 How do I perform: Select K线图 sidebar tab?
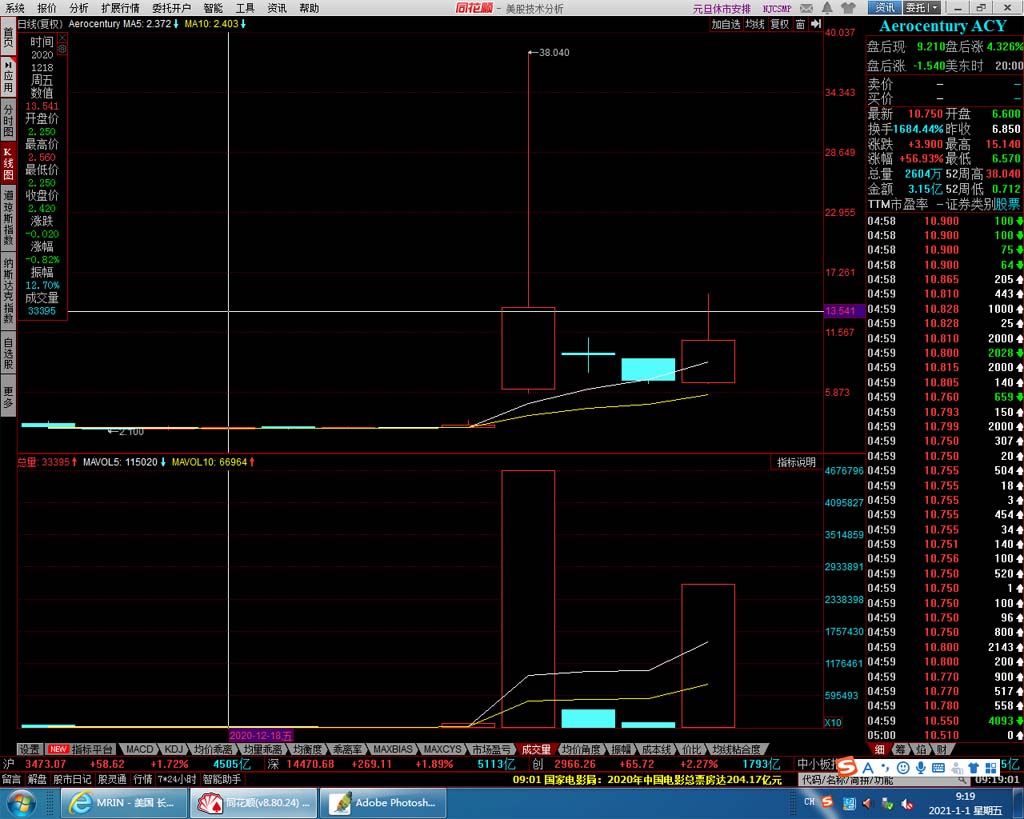coord(8,163)
